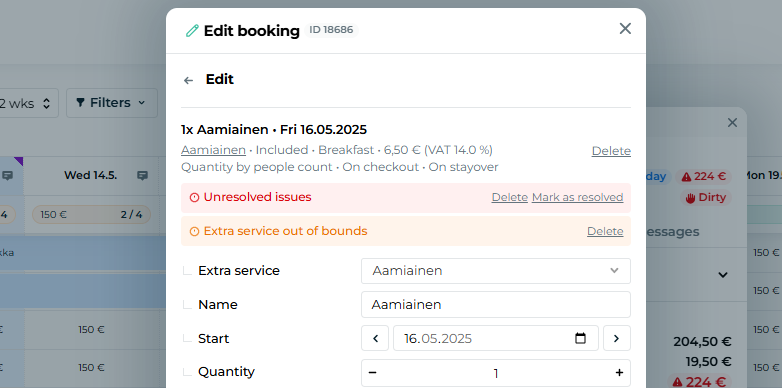The height and width of the screenshot is (388, 782).
Task: Click the Start date field 16.05.2025
Action: (496, 339)
